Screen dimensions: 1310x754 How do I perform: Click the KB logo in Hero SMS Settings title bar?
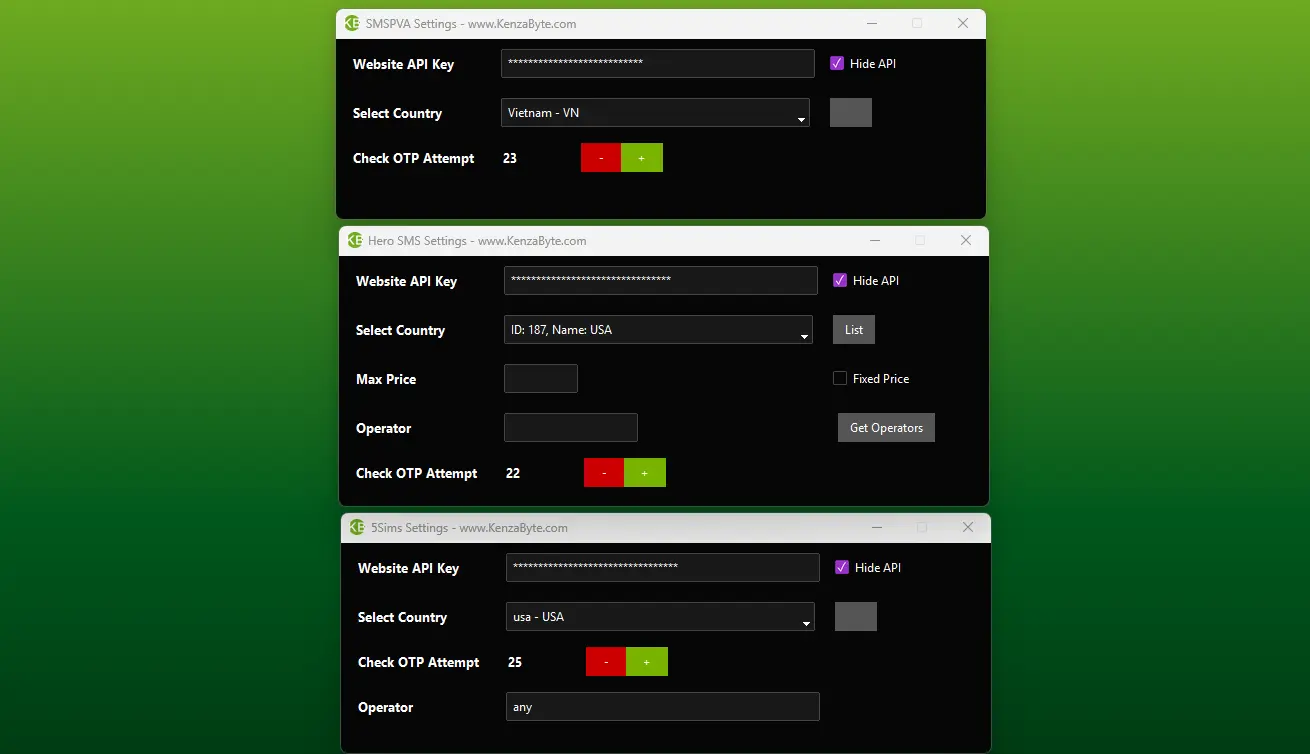pos(355,241)
